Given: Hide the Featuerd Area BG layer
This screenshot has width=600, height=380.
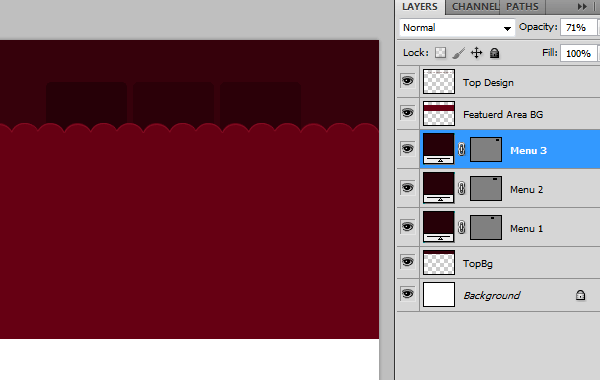Looking at the screenshot, I should point(408,113).
